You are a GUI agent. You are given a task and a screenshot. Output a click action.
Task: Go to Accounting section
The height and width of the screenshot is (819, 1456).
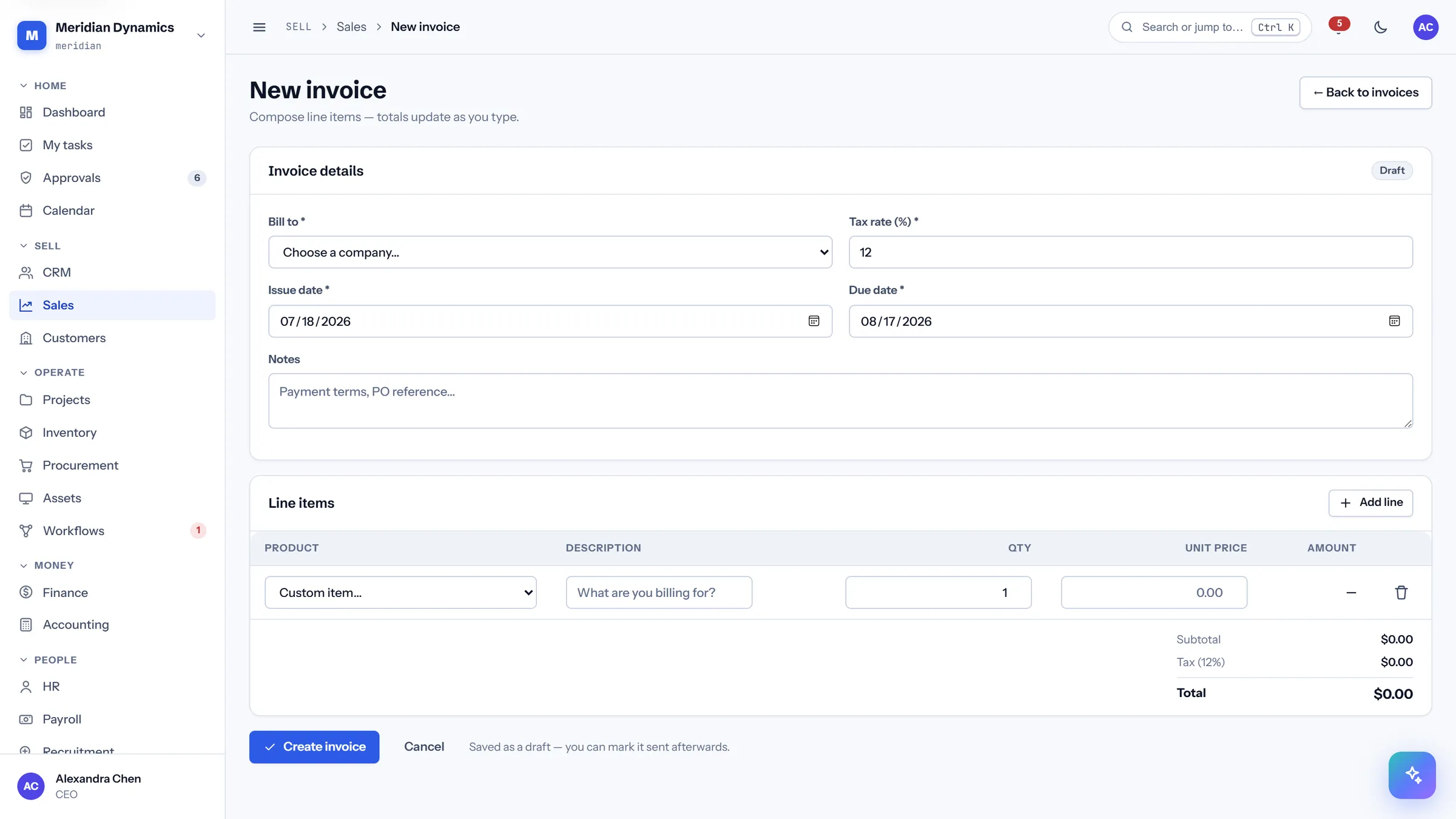tap(112, 624)
